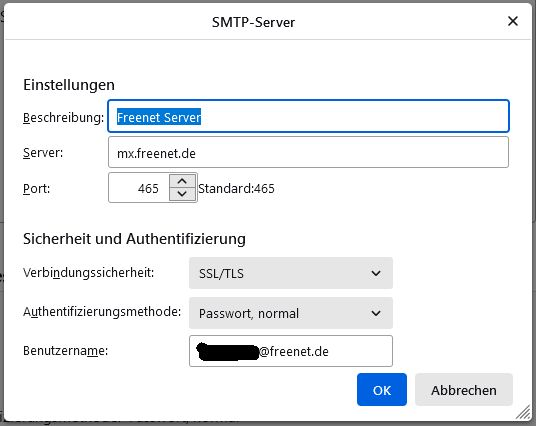Click the Authentifizierungsmethode label
Screen dimensions: 536x426
pos(102,312)
